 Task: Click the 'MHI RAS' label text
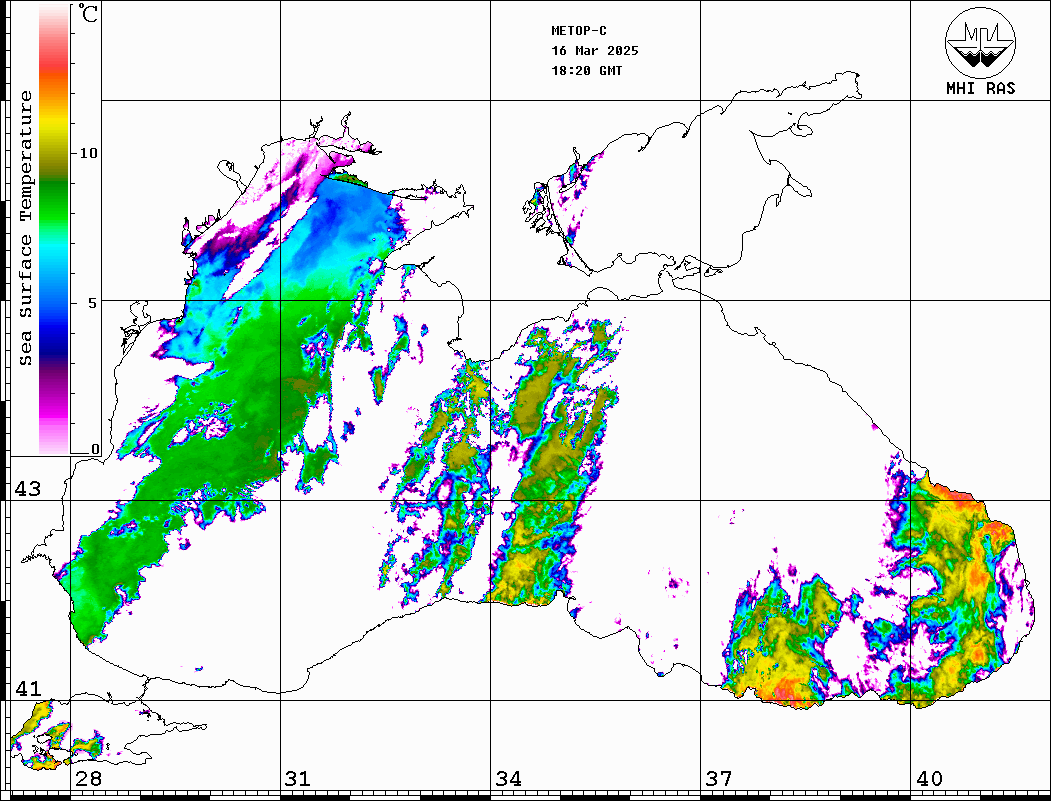(981, 88)
